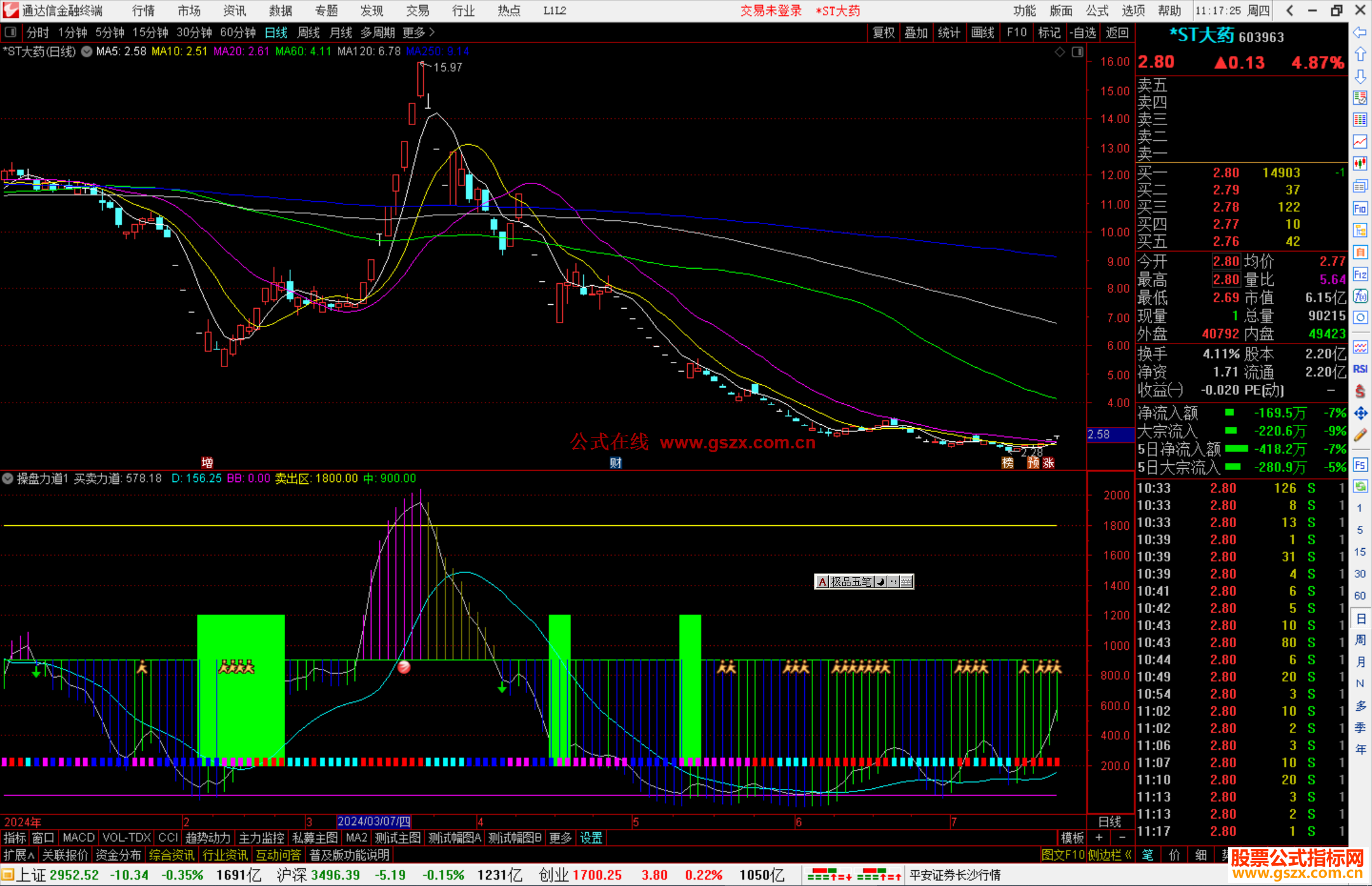Select the pencil drawing tool icon

coord(1360,435)
